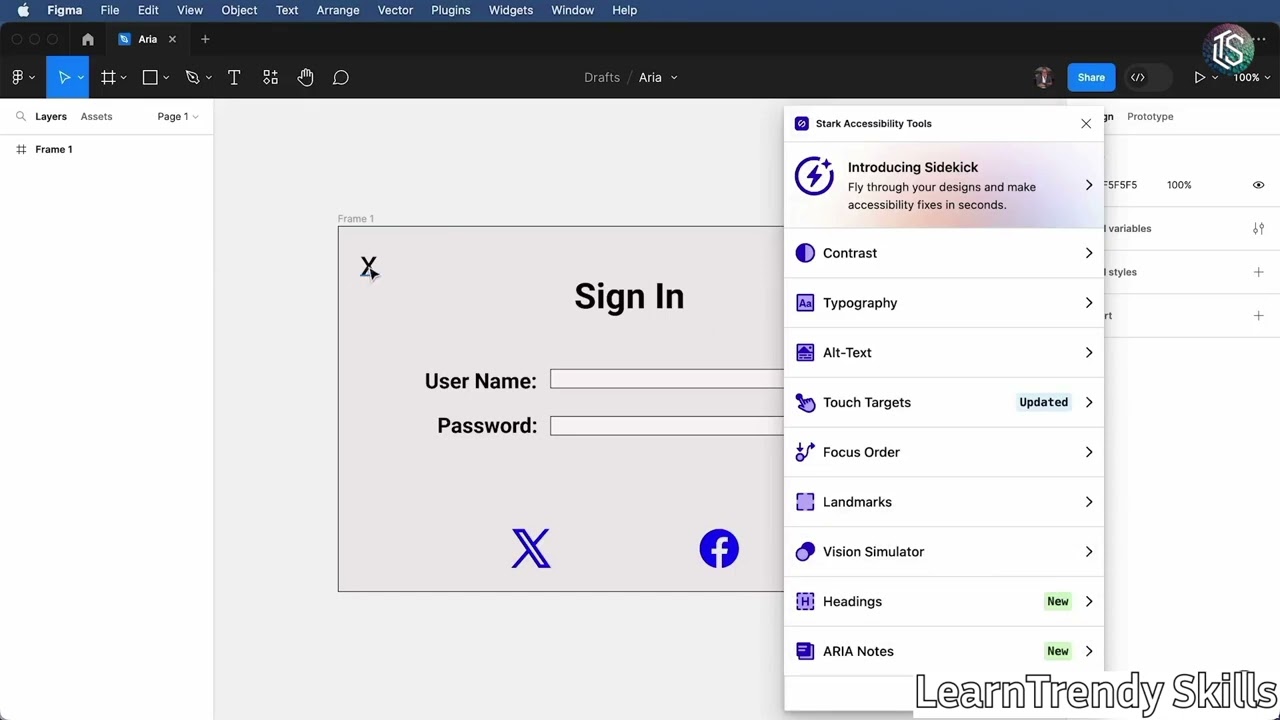Click the Sign In heading on canvas
The height and width of the screenshot is (720, 1280).
[x=629, y=296]
